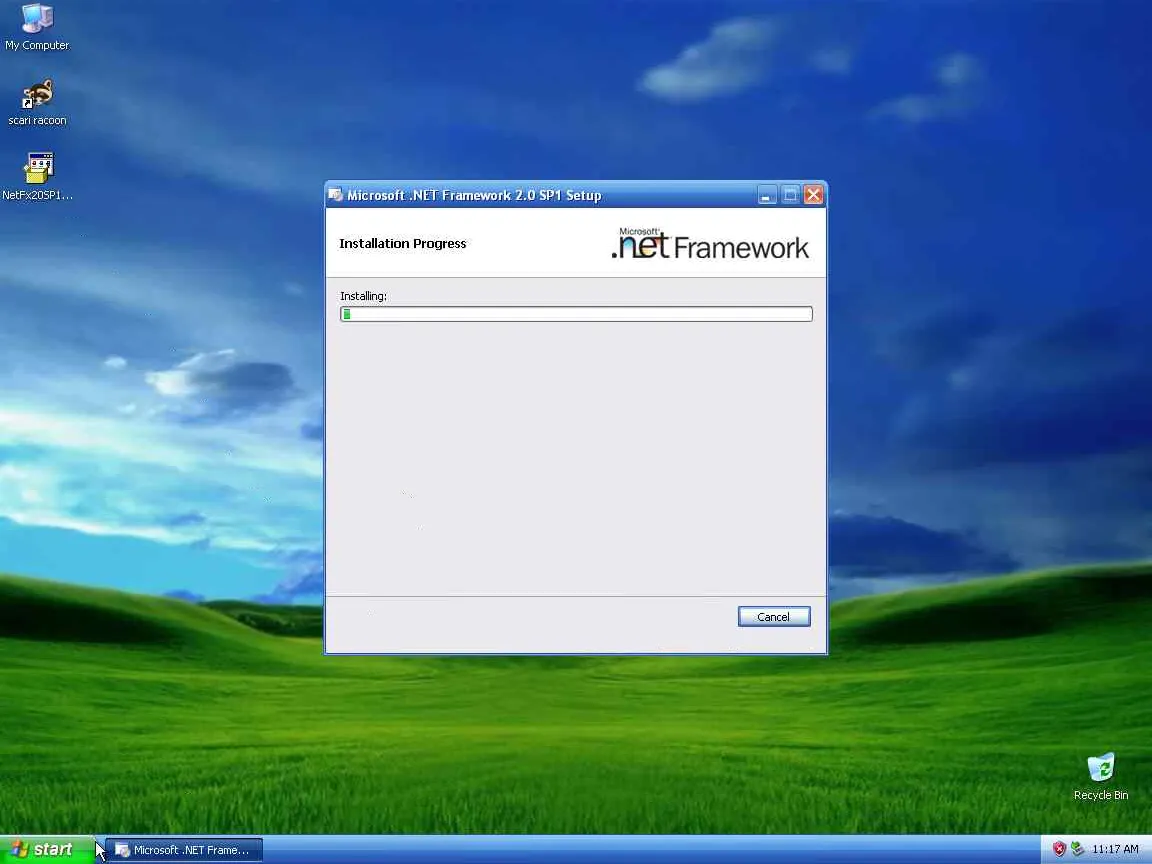Click the disabled maximize button of setup window
Viewport: 1152px width, 864px height.
point(790,195)
